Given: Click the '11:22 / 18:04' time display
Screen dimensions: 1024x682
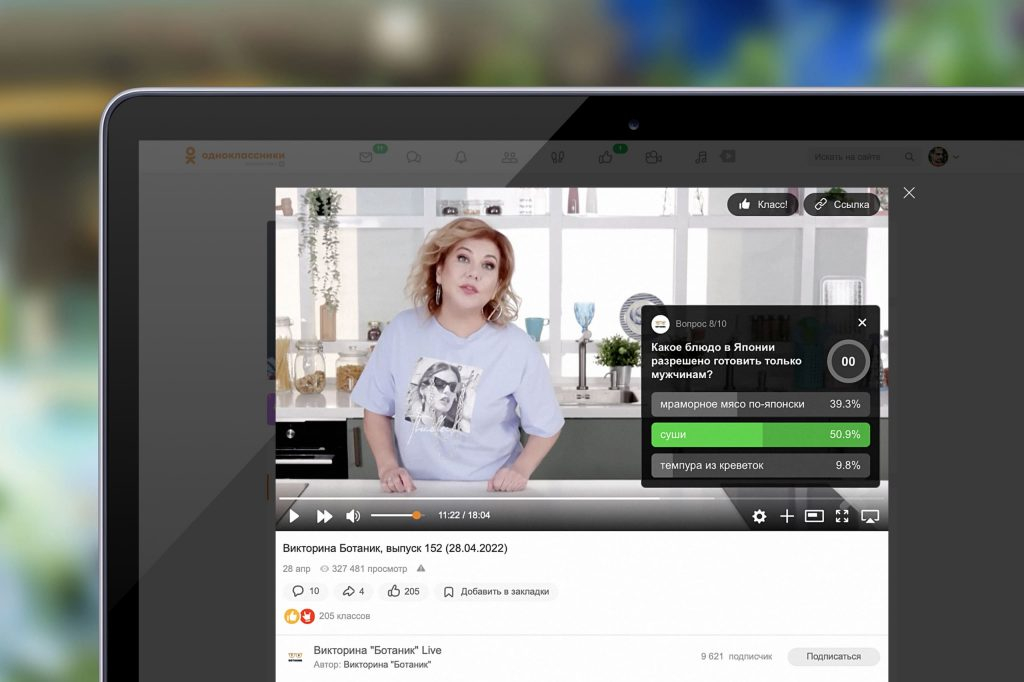Looking at the screenshot, I should point(464,515).
